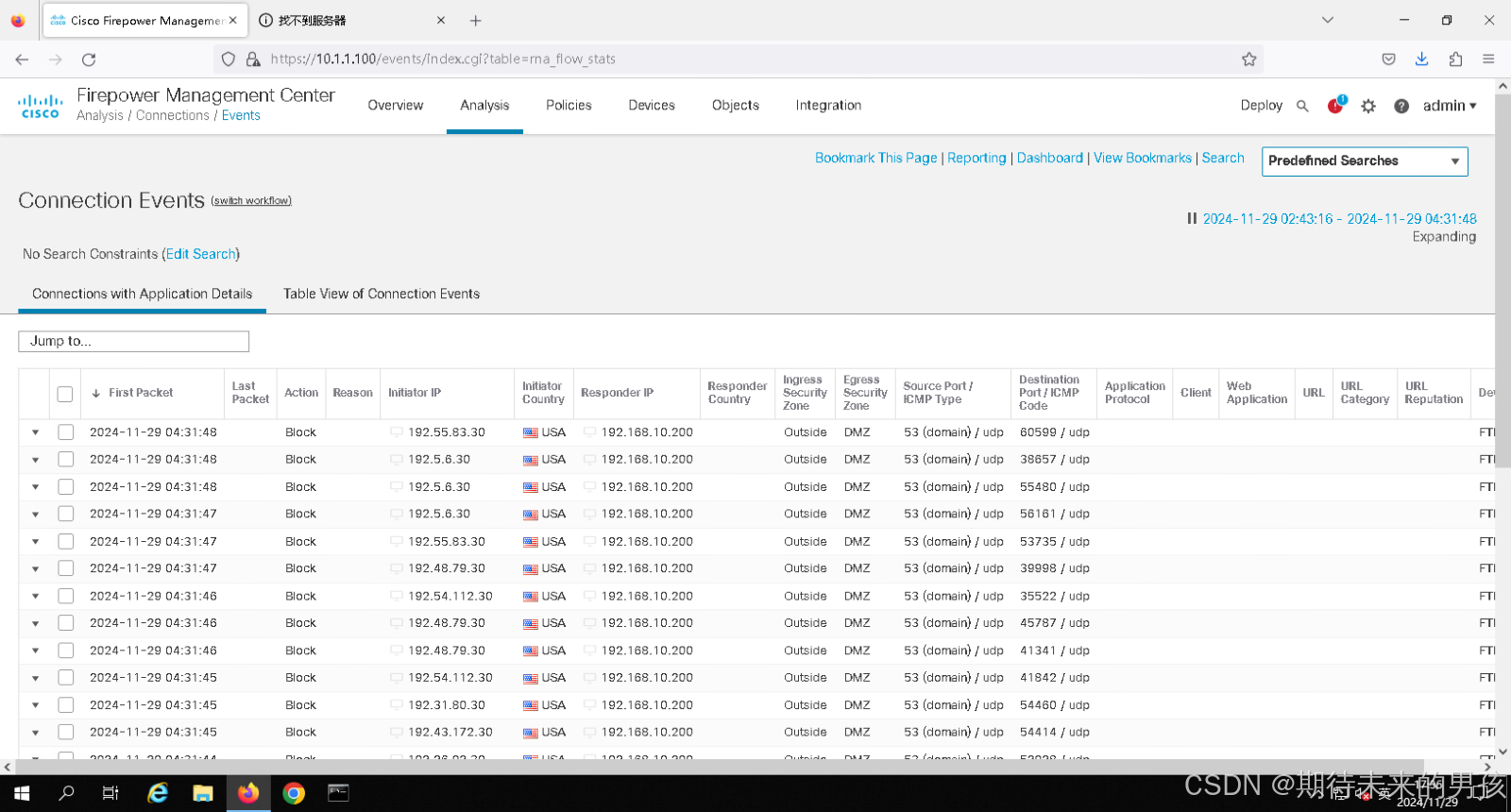Toggle the select-all checkbox in table header
Viewport: 1511px width, 812px height.
click(x=65, y=394)
